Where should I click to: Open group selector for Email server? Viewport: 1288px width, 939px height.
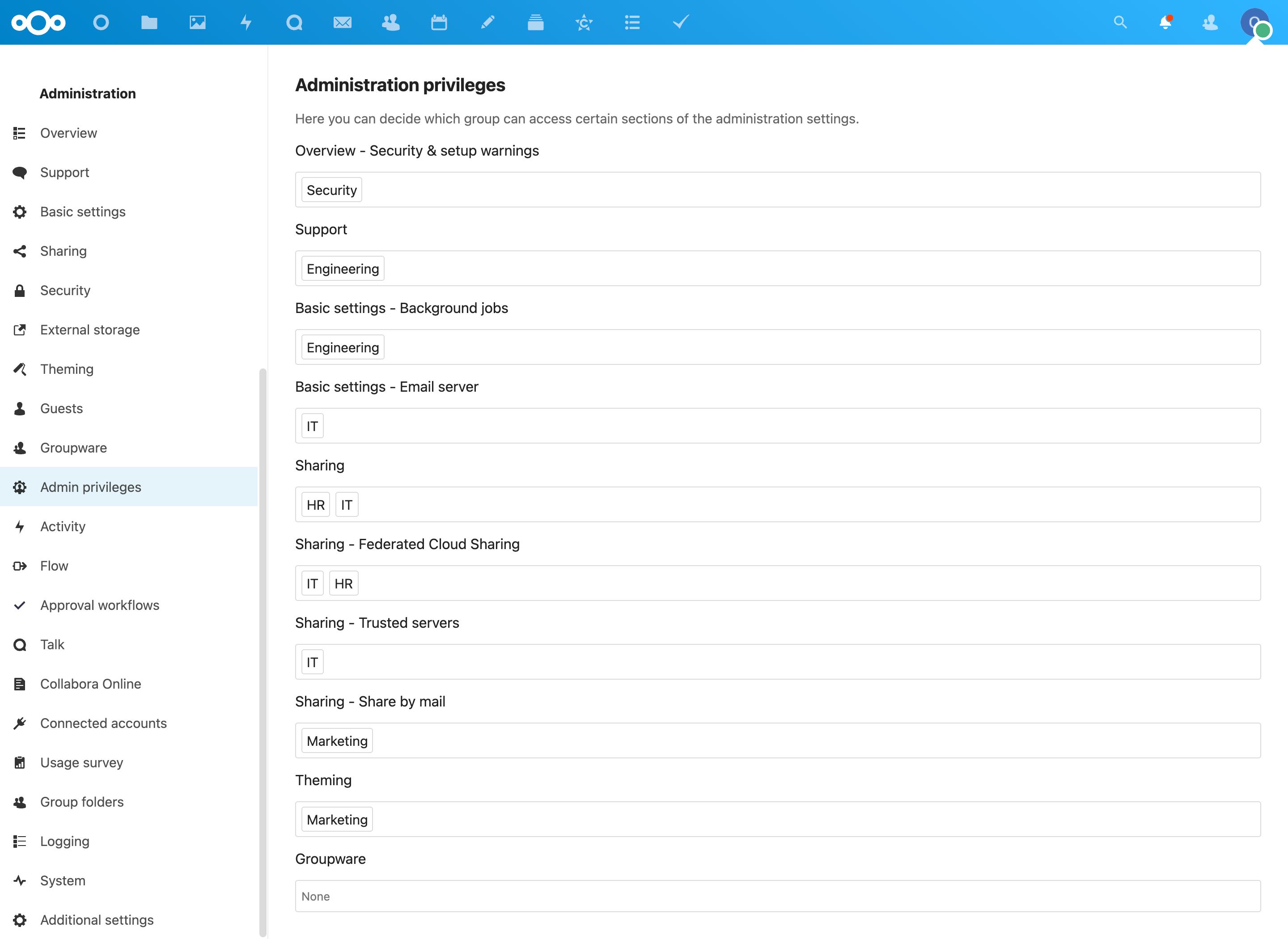[778, 426]
